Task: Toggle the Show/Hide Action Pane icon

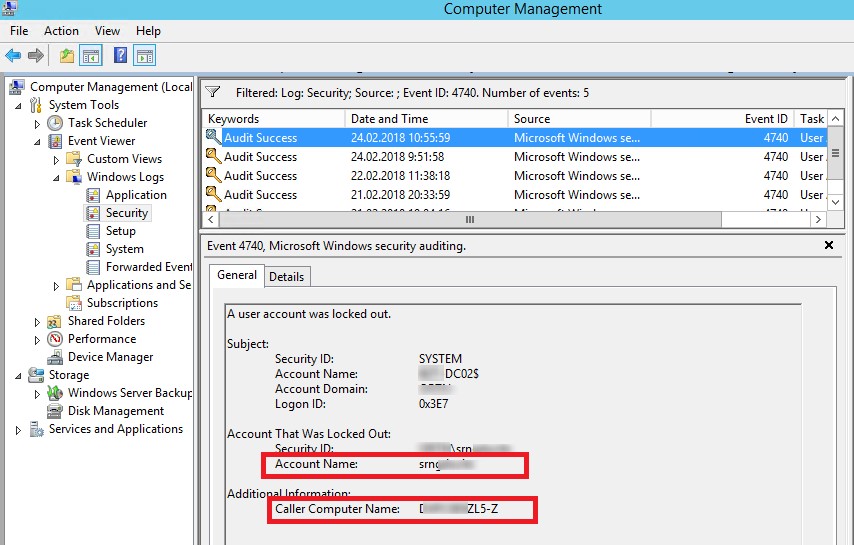Action: coord(145,56)
